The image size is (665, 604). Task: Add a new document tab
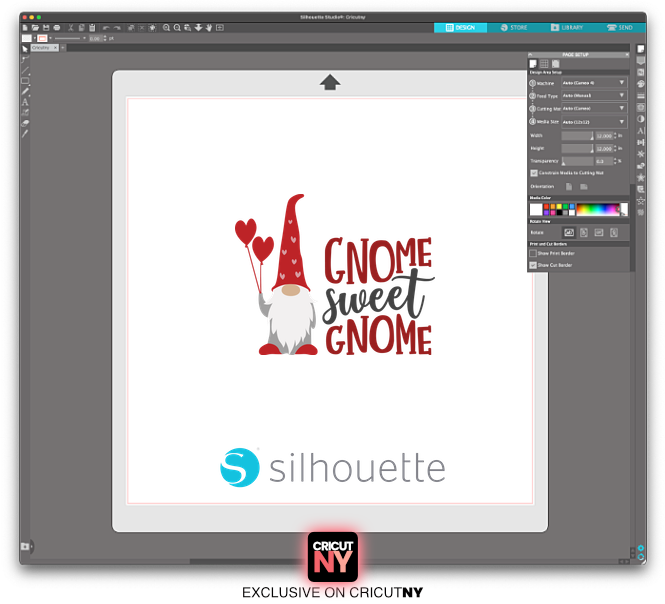point(63,48)
